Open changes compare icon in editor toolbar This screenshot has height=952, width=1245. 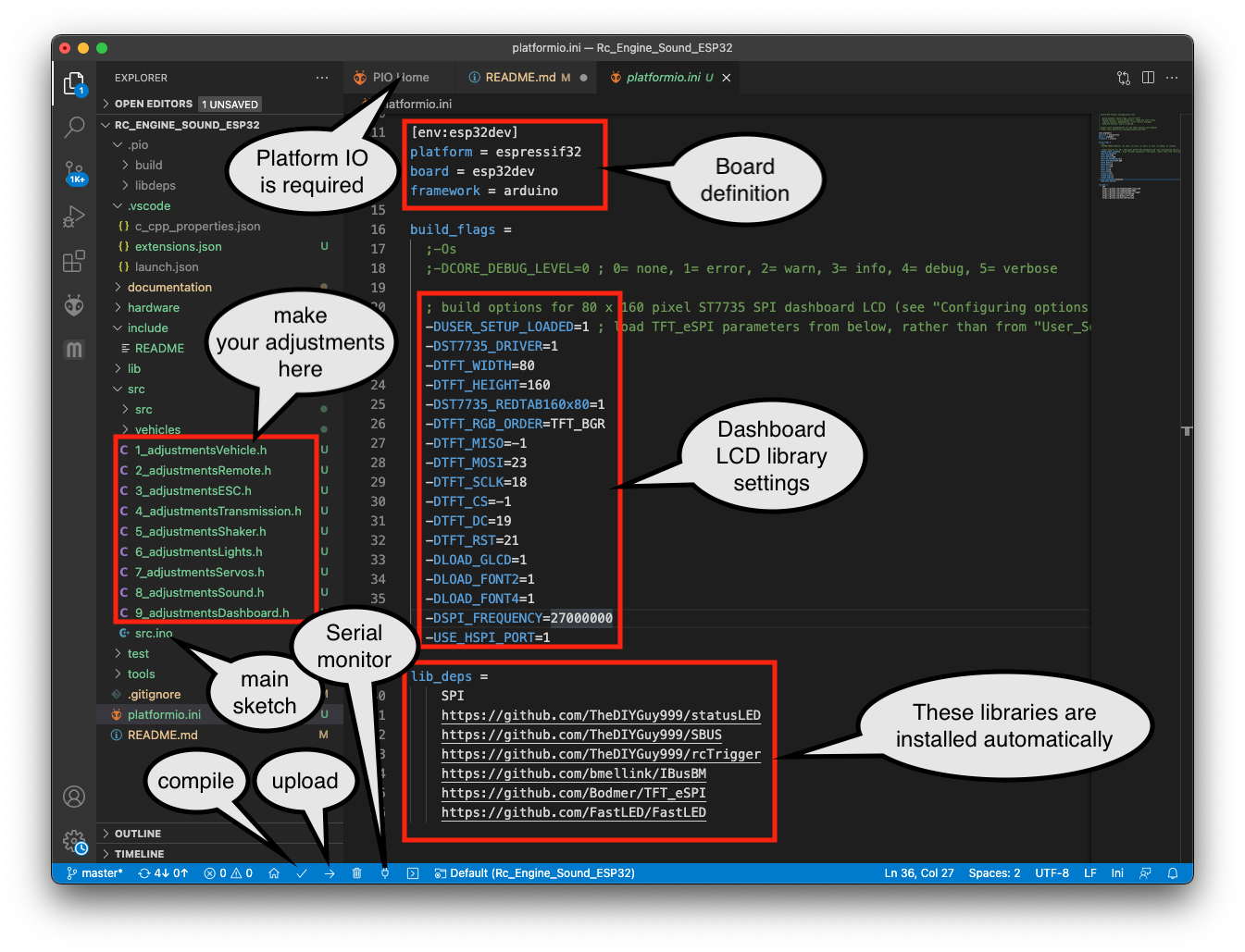[1124, 78]
